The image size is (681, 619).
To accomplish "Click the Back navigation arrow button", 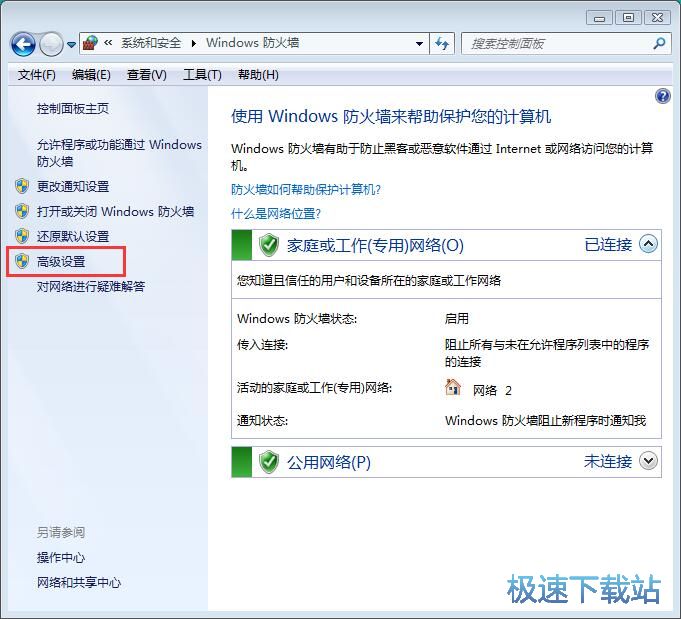I will point(23,44).
